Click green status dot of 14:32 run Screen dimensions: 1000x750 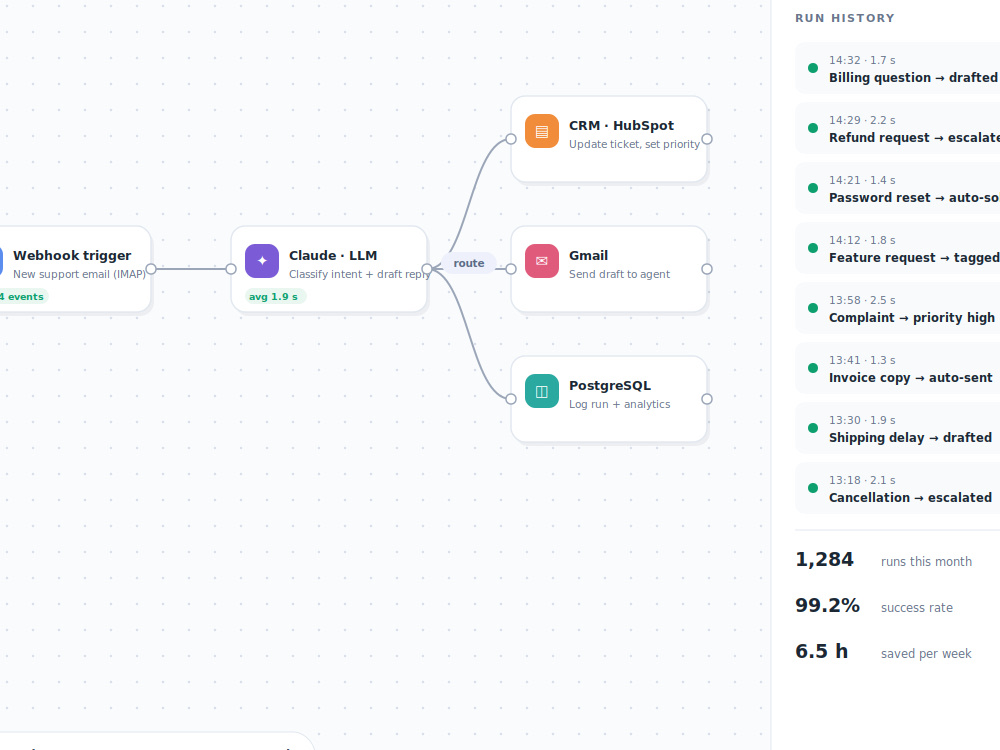(x=812, y=68)
